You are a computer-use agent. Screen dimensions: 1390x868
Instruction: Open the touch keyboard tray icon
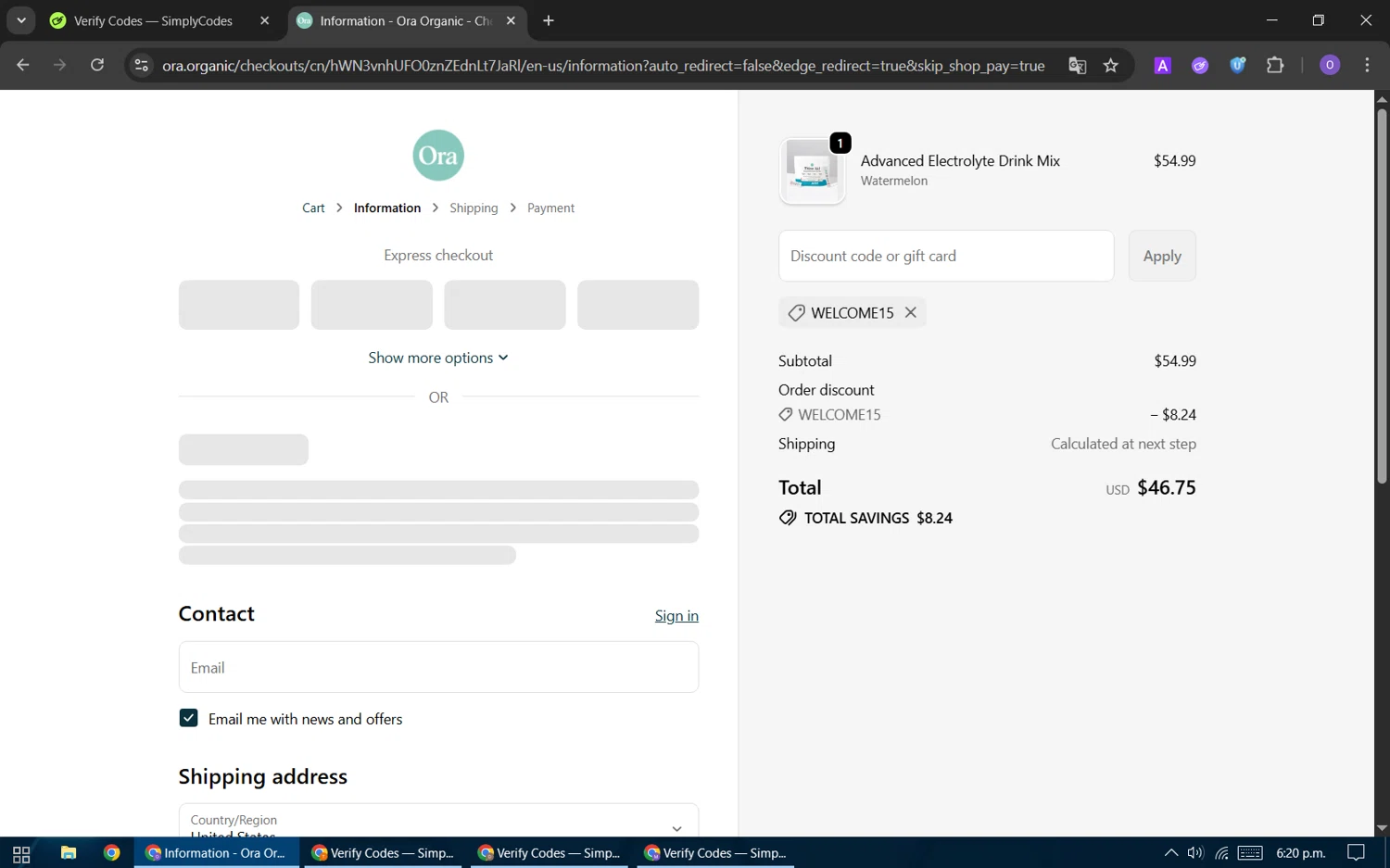point(1250,853)
